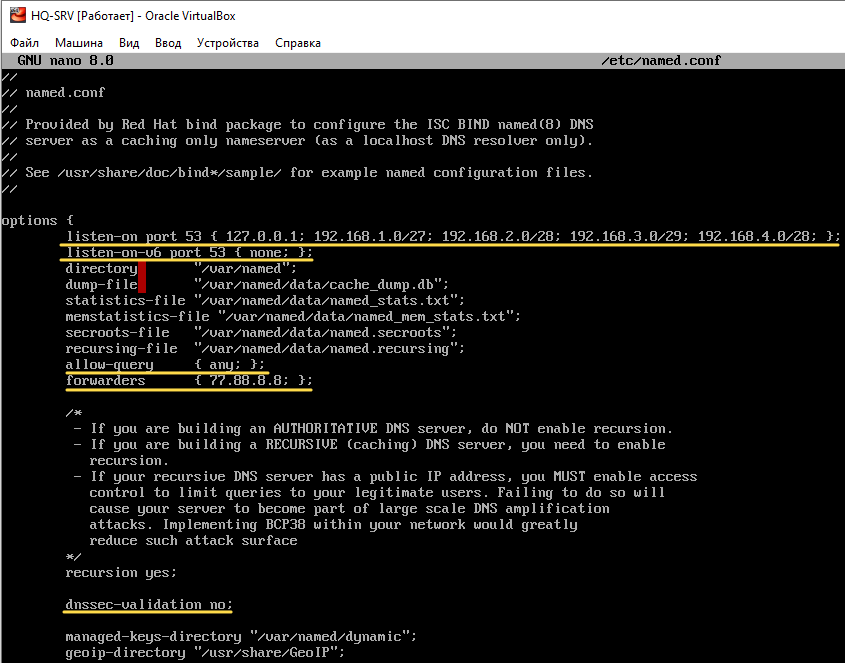Image resolution: width=845 pixels, height=663 pixels.
Task: Click the dnssec-validation no; line
Action: (x=149, y=604)
